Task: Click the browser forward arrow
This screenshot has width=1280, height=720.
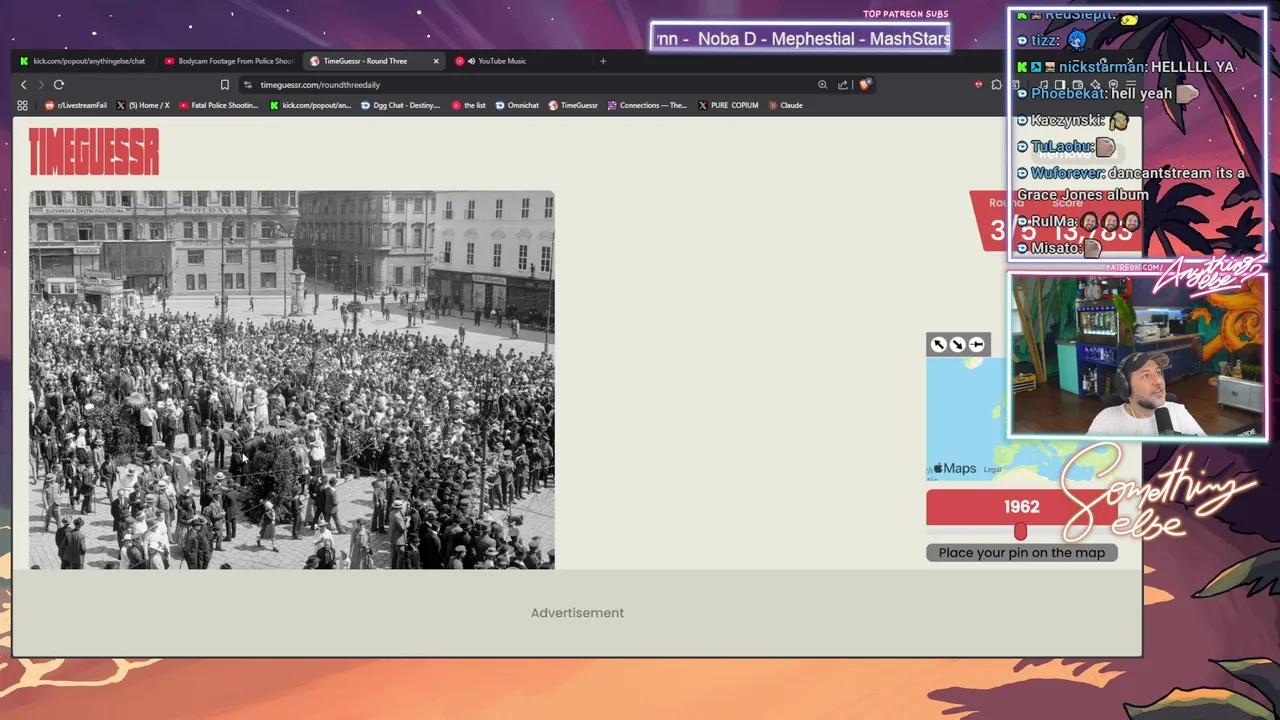Action: click(x=41, y=85)
